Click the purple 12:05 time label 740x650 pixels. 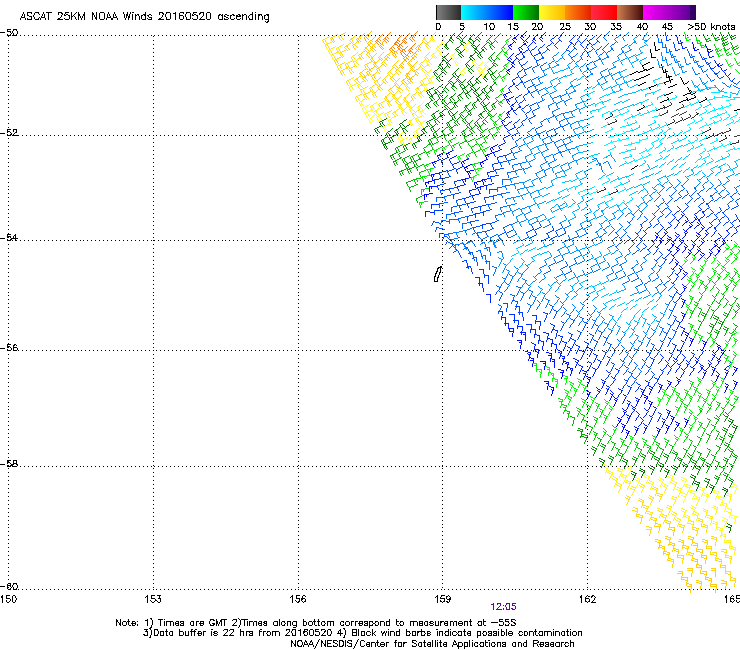tap(503, 607)
